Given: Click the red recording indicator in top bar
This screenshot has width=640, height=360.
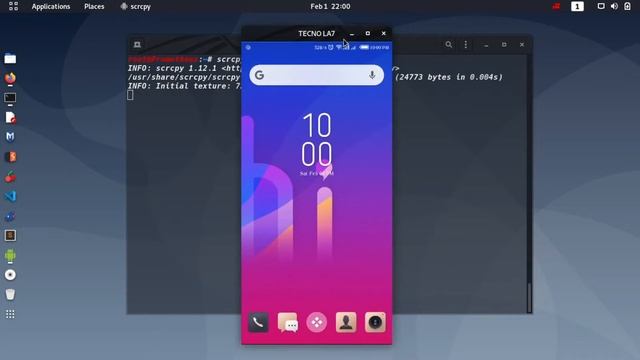Looking at the screenshot, I should (556, 6).
